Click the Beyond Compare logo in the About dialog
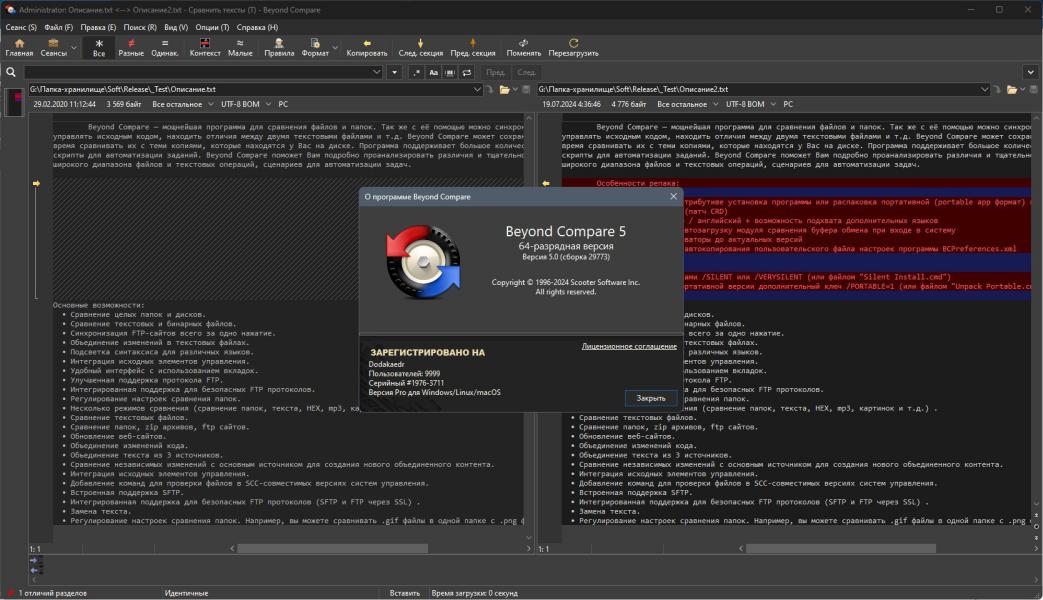Image resolution: width=1043 pixels, height=600 pixels. coord(423,261)
